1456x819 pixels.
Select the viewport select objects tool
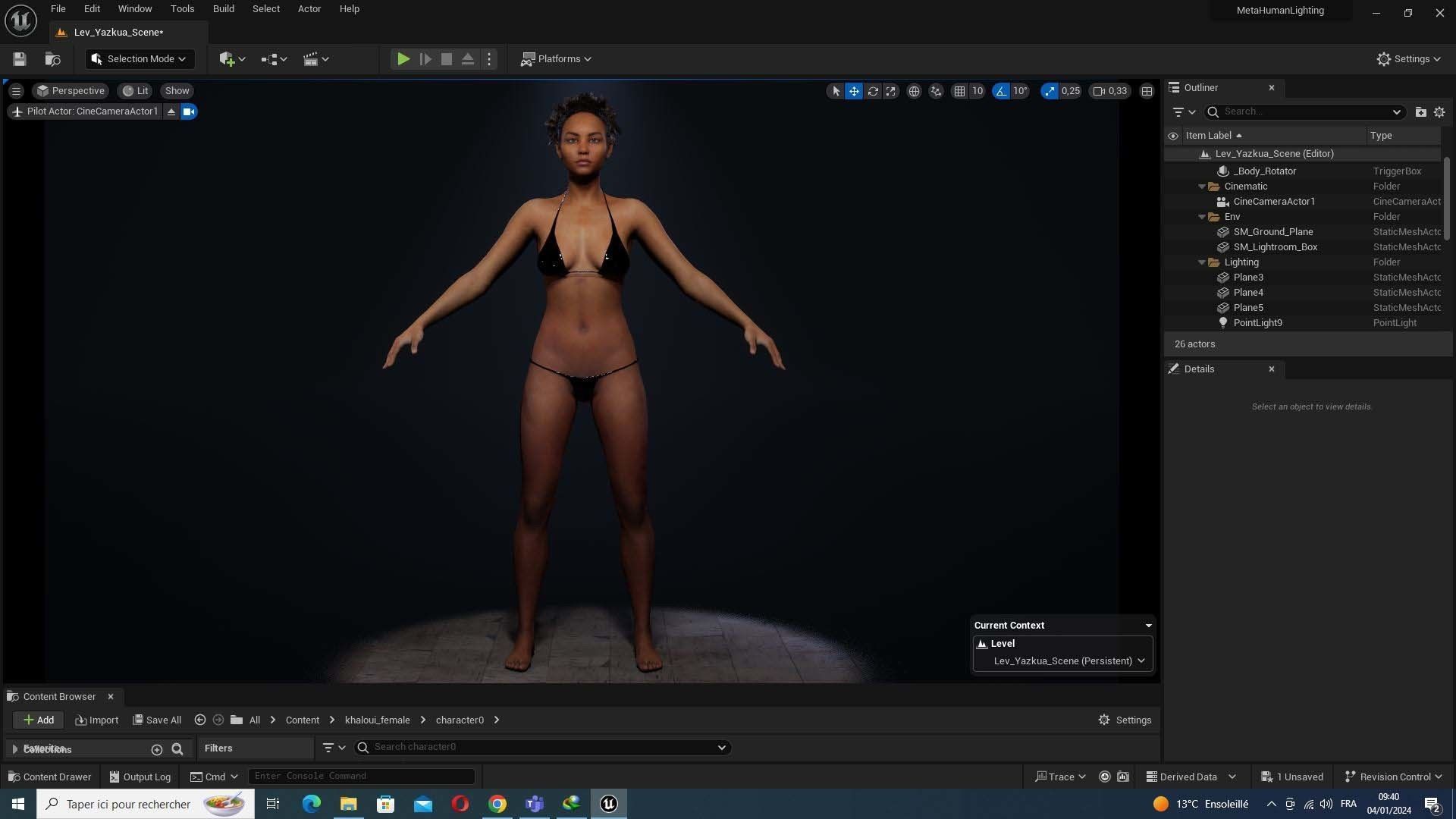coord(836,91)
